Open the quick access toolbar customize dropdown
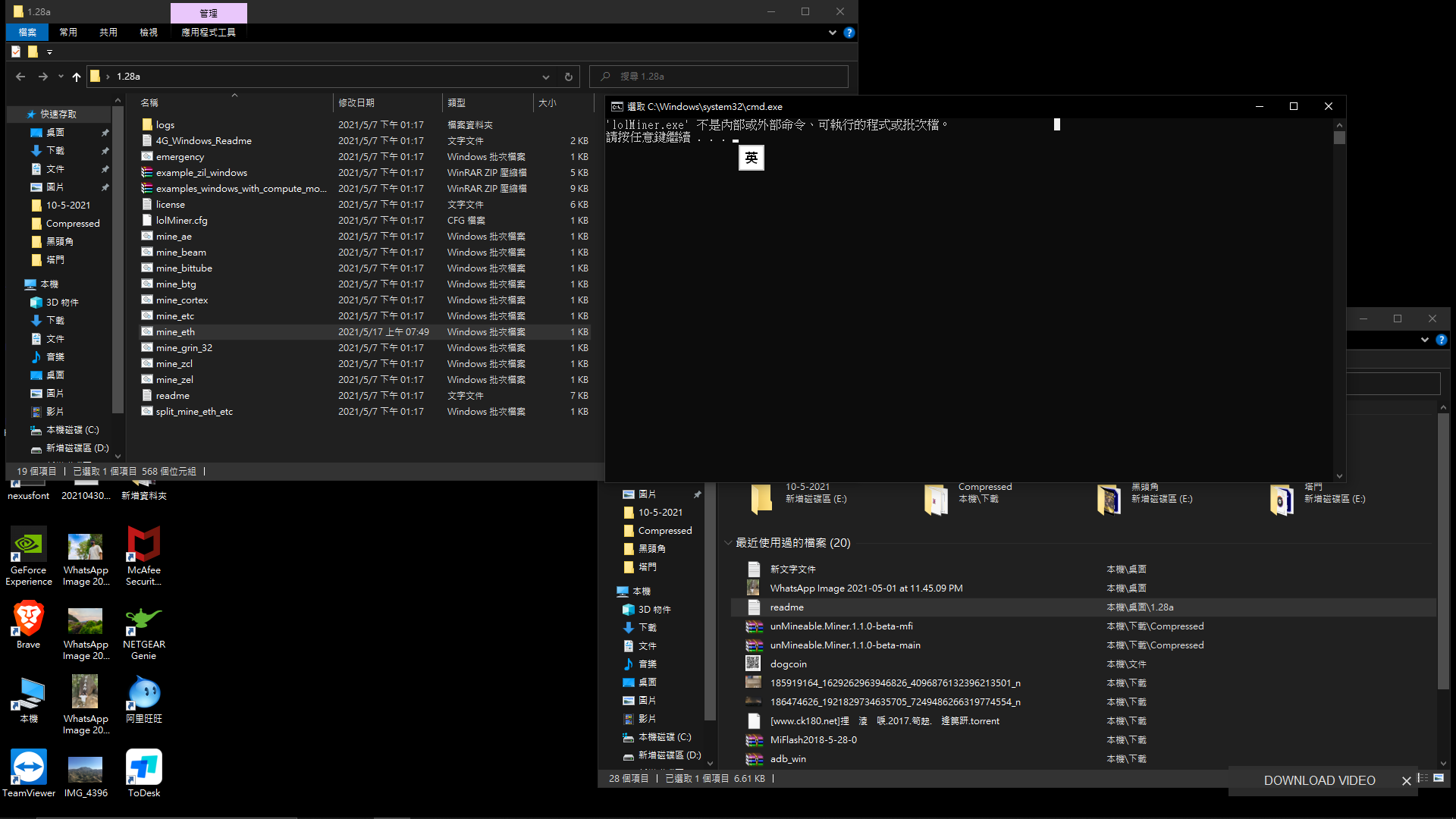Screen dimensions: 1456x819 [x=49, y=52]
